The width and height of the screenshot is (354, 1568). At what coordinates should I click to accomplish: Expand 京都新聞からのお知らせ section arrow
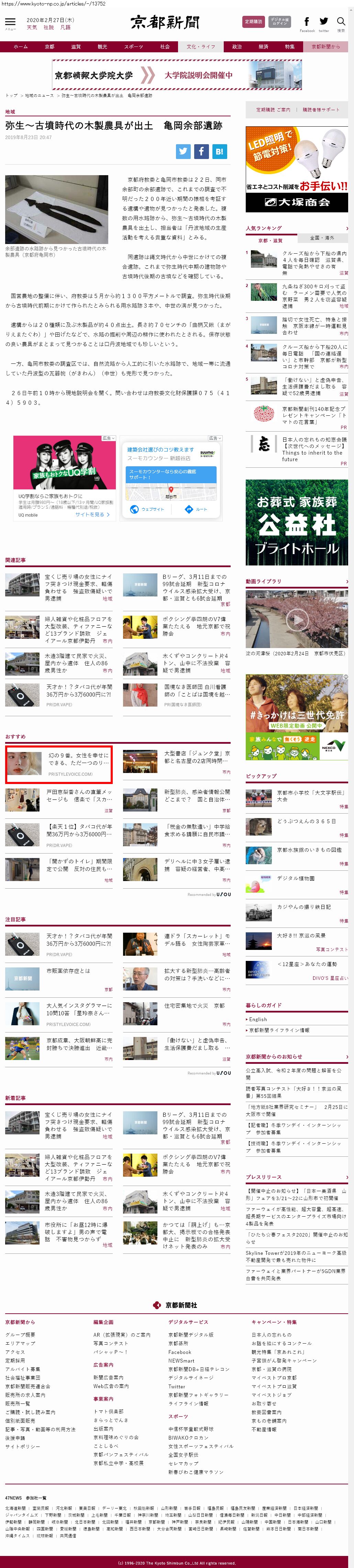[347, 1057]
